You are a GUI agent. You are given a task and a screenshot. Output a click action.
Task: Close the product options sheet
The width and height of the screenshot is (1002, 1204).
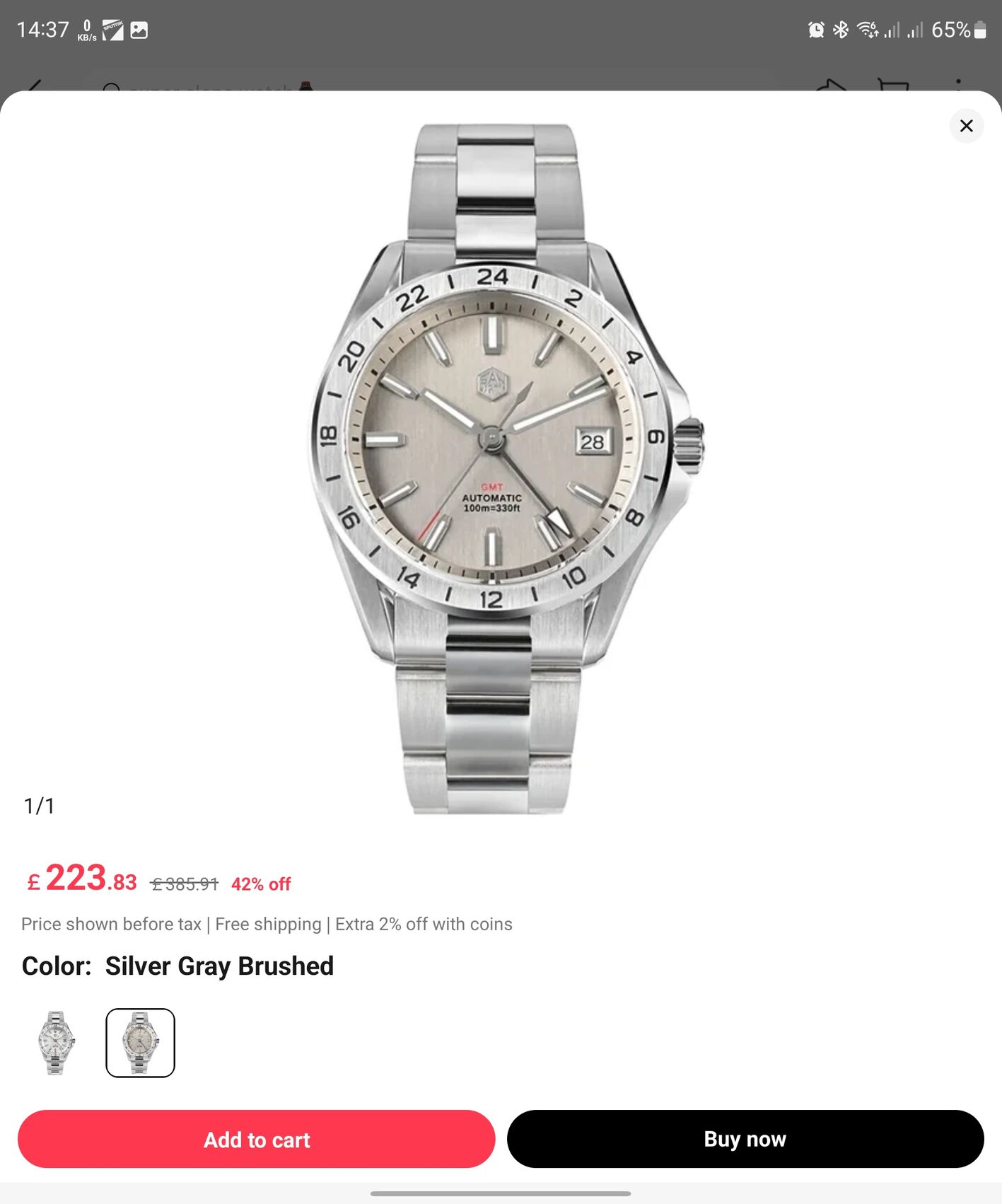[966, 126]
